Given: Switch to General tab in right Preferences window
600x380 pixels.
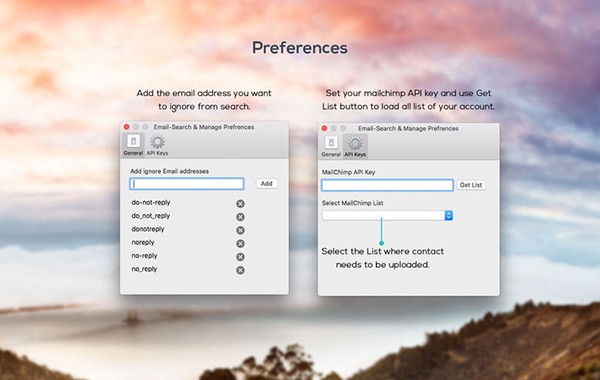Looking at the screenshot, I should click(x=331, y=146).
